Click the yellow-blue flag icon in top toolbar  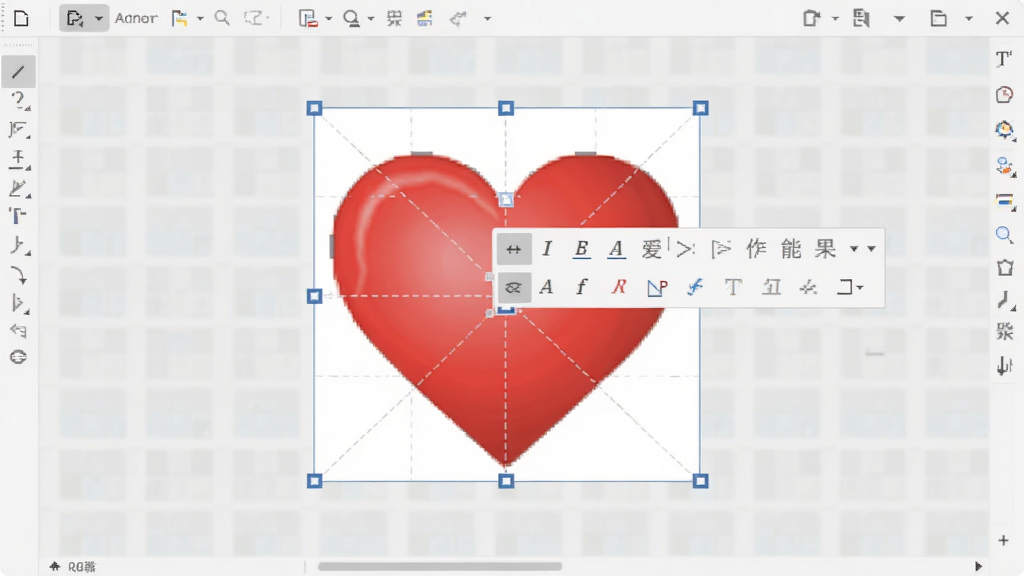coord(180,18)
